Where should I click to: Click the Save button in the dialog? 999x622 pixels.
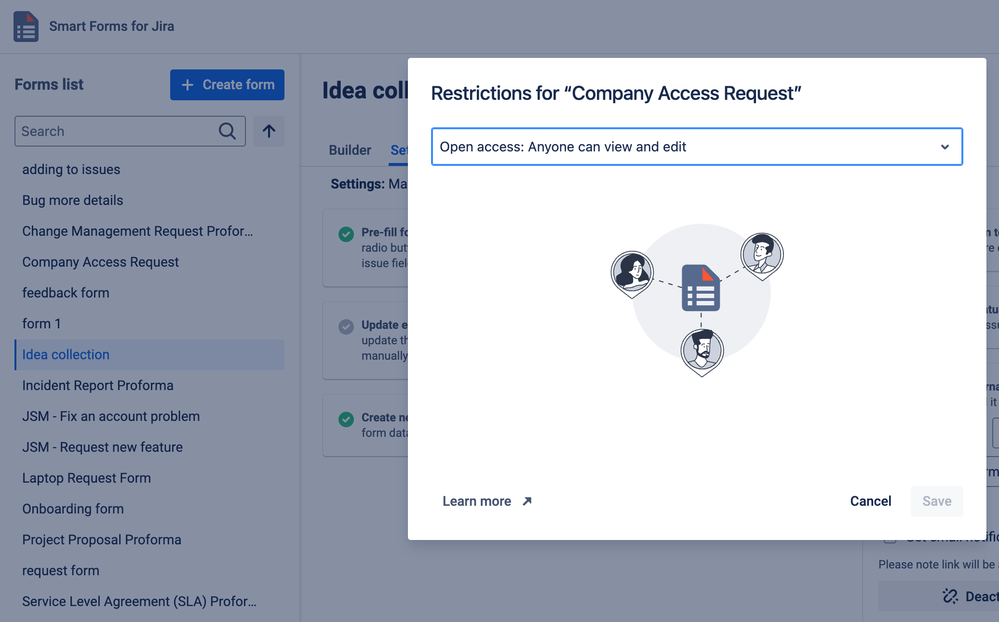coord(937,502)
